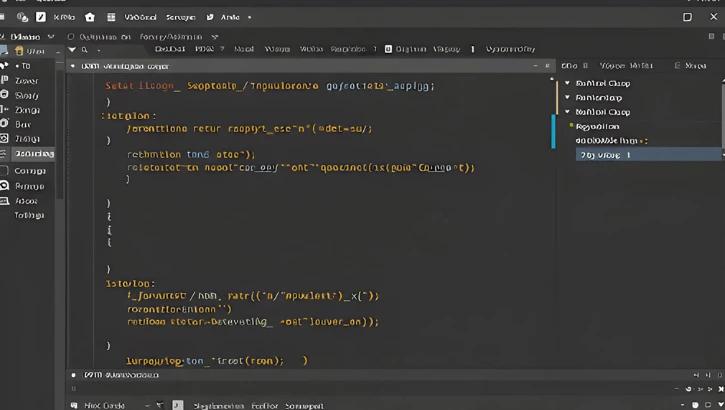Viewport: 725px width, 410px height.
Task: Click the white square icon in editor tab row
Action: tap(388, 49)
